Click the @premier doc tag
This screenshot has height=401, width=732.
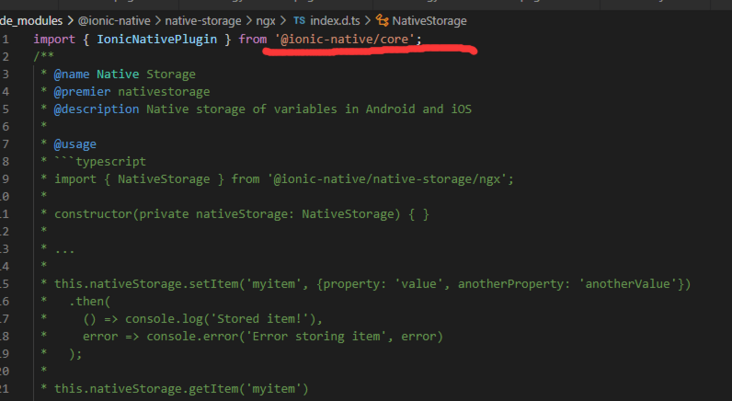click(x=82, y=92)
